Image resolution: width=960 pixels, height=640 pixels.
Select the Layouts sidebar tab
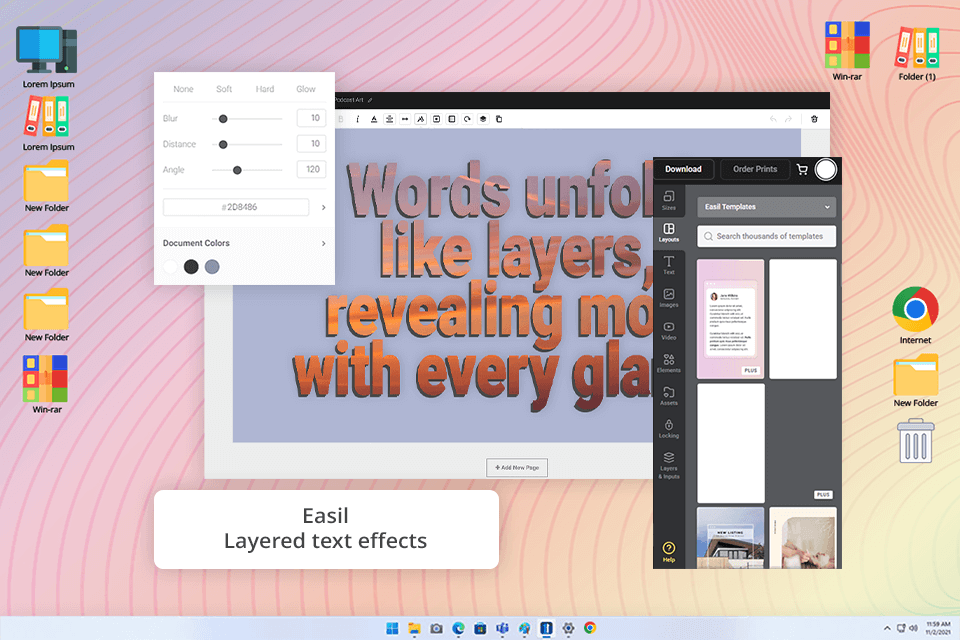click(x=669, y=233)
